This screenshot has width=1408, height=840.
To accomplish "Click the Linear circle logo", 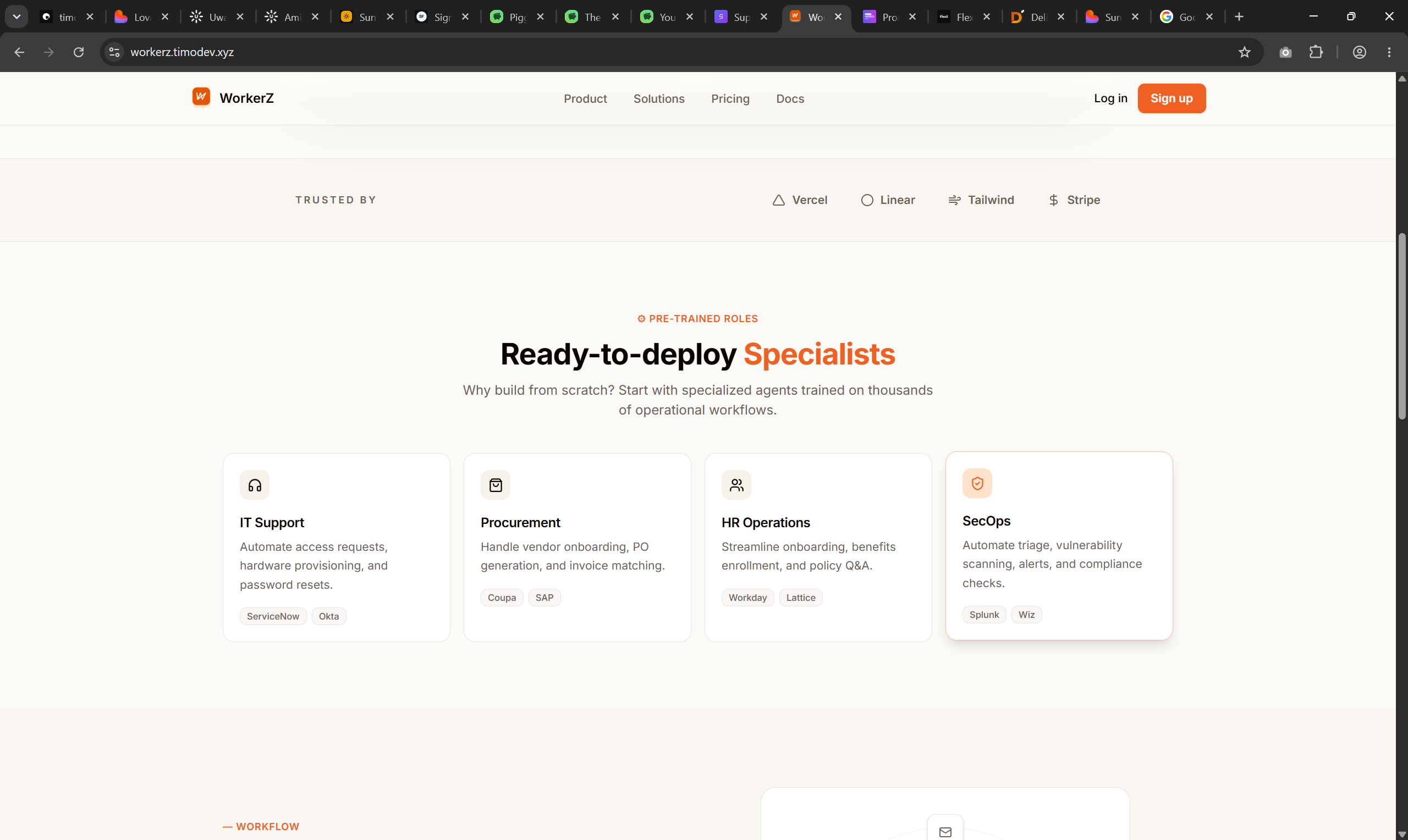I will pos(867,200).
